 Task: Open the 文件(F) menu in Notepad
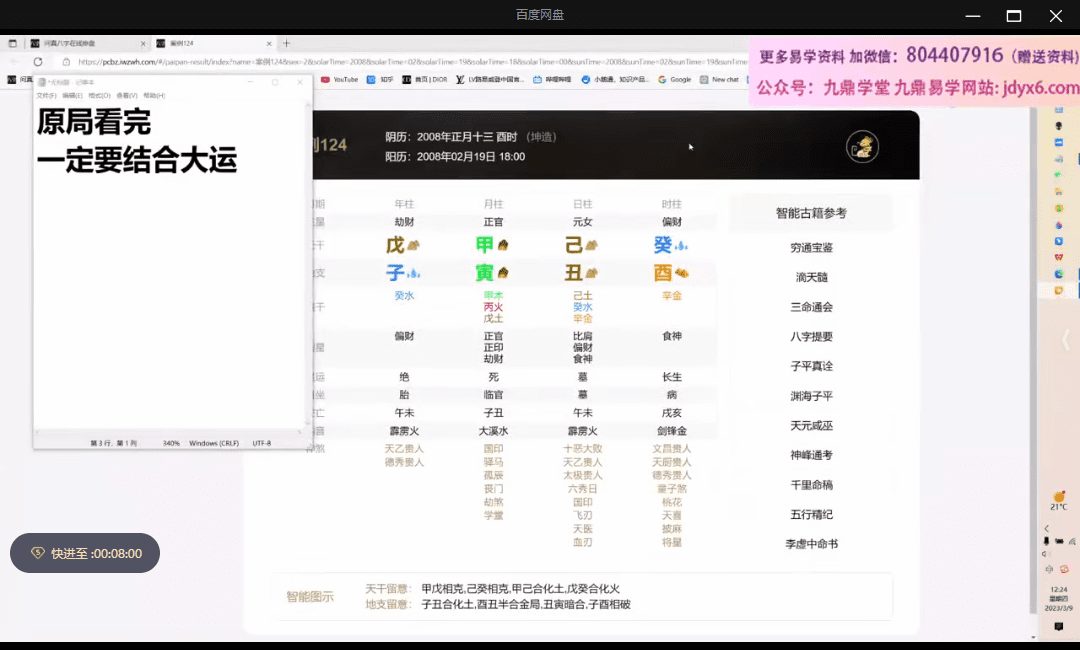click(46, 96)
